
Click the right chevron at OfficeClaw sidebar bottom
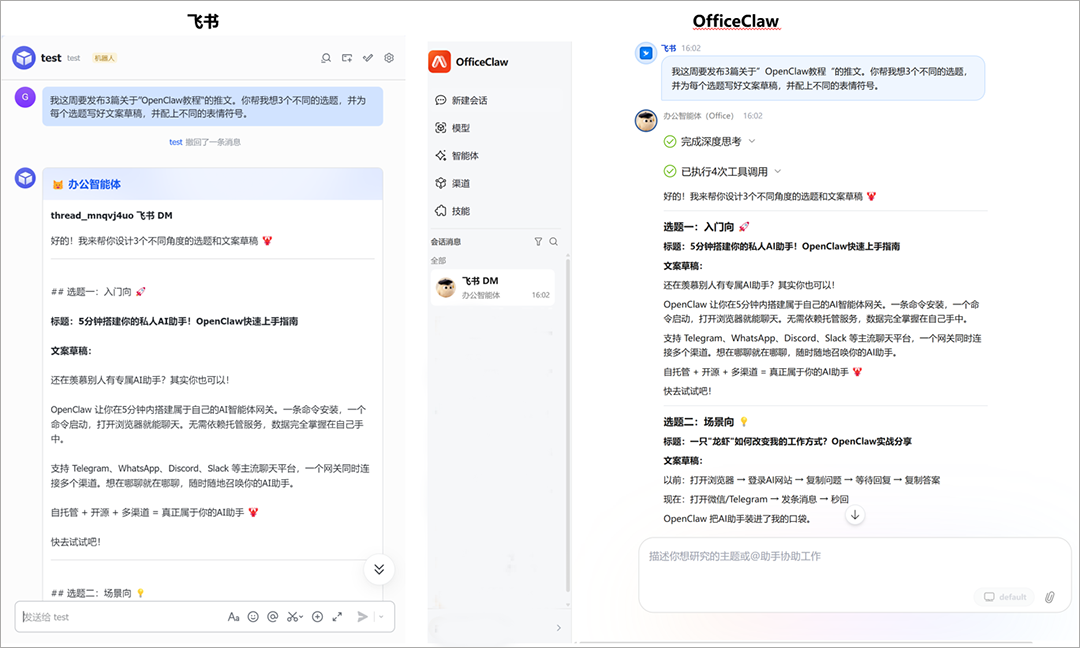point(559,628)
